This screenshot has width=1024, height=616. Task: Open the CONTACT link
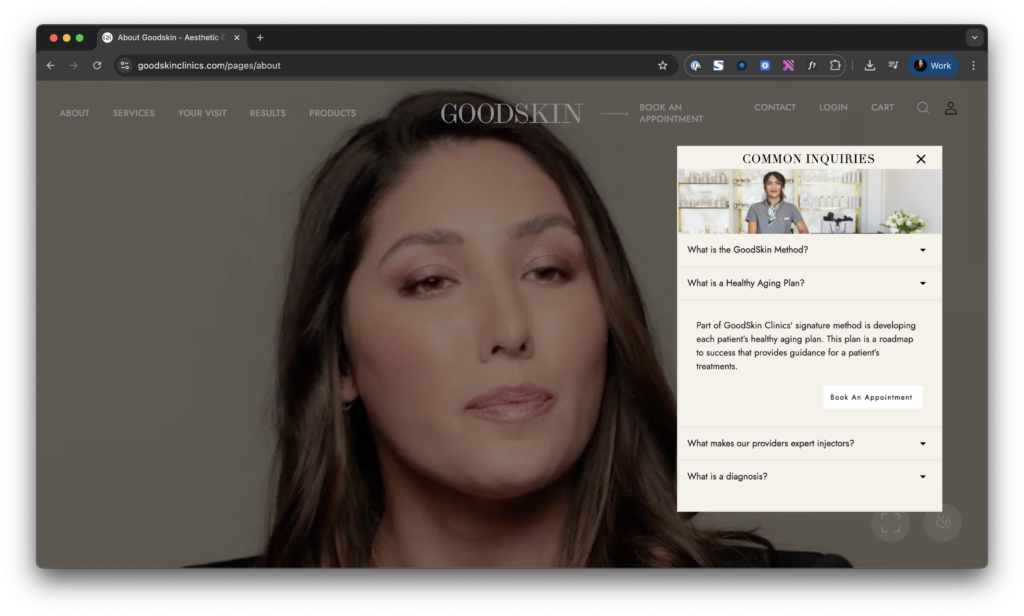(x=775, y=107)
